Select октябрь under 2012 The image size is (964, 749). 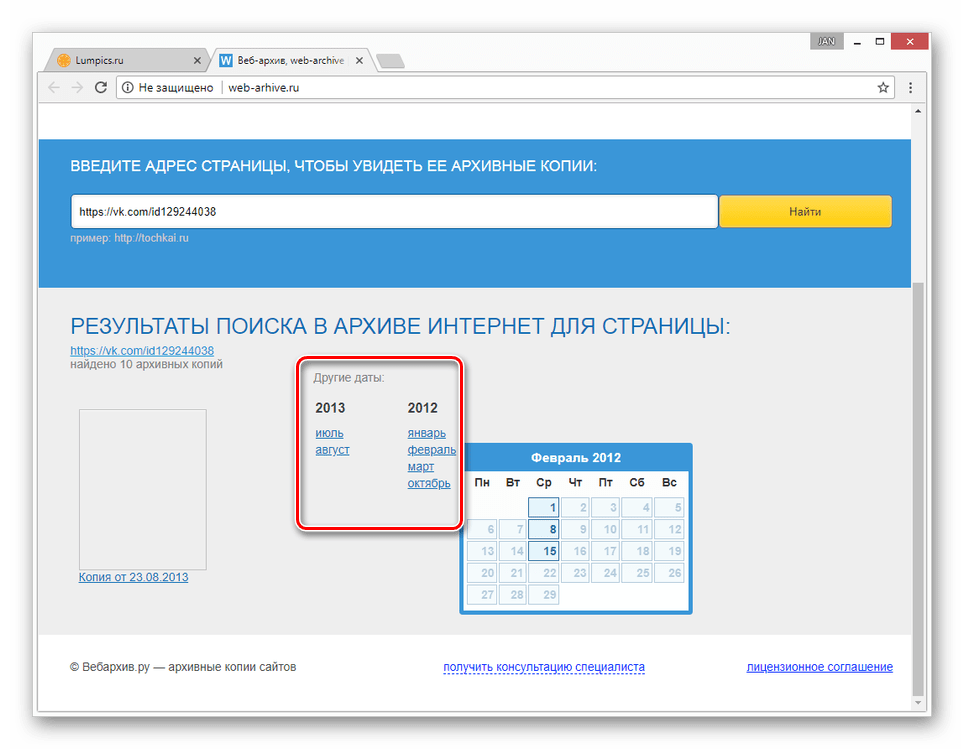(x=428, y=484)
